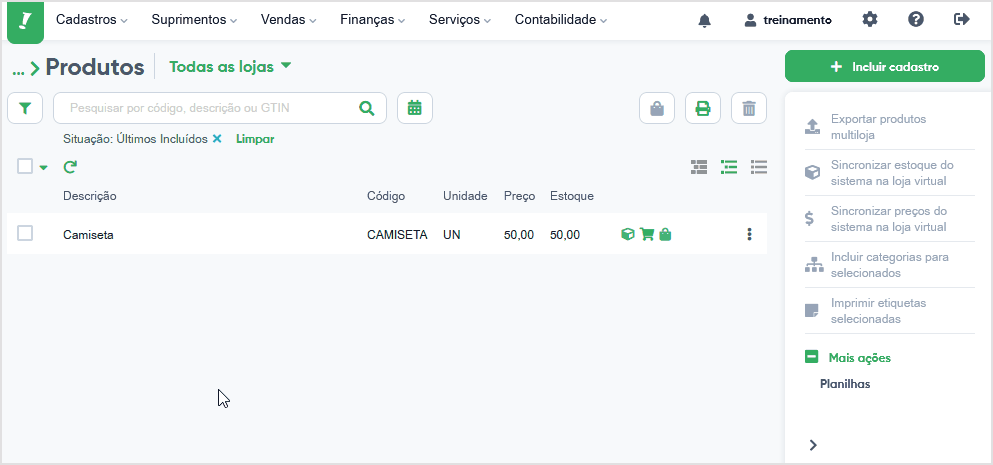Click the search magnifier icon
The image size is (993, 465).
point(367,108)
